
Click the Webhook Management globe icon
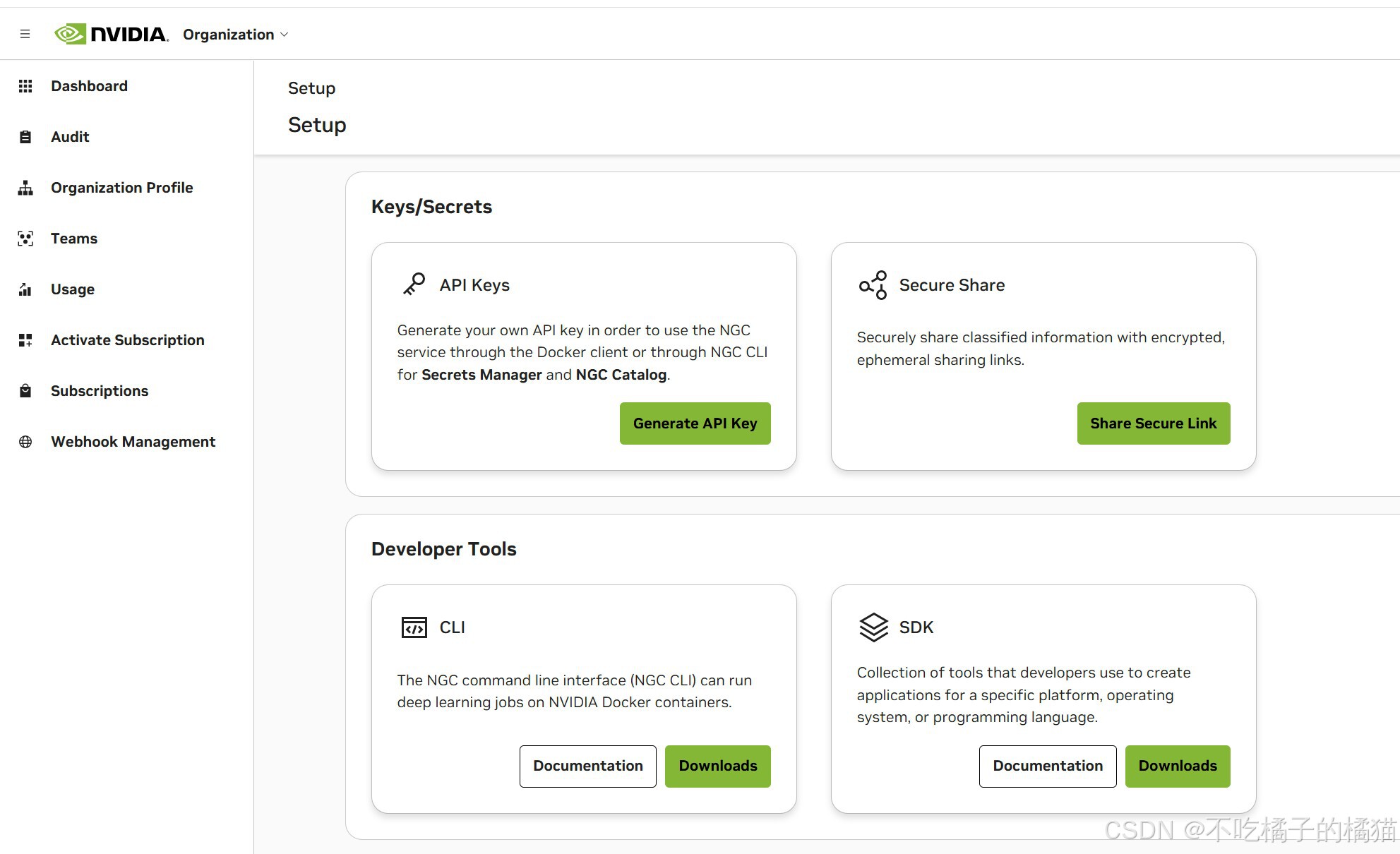25,442
